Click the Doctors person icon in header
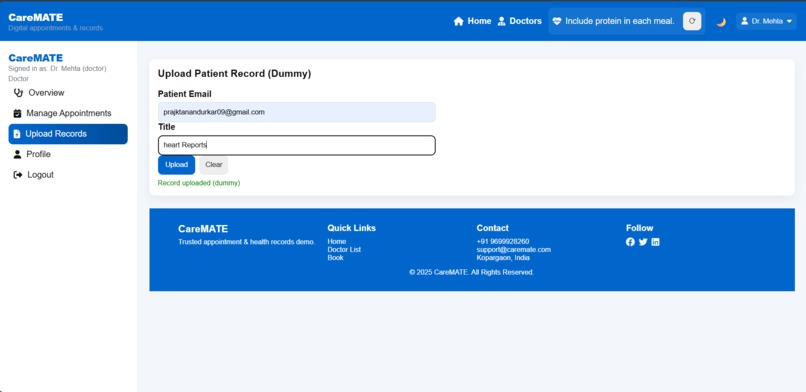This screenshot has height=392, width=806. [x=502, y=21]
